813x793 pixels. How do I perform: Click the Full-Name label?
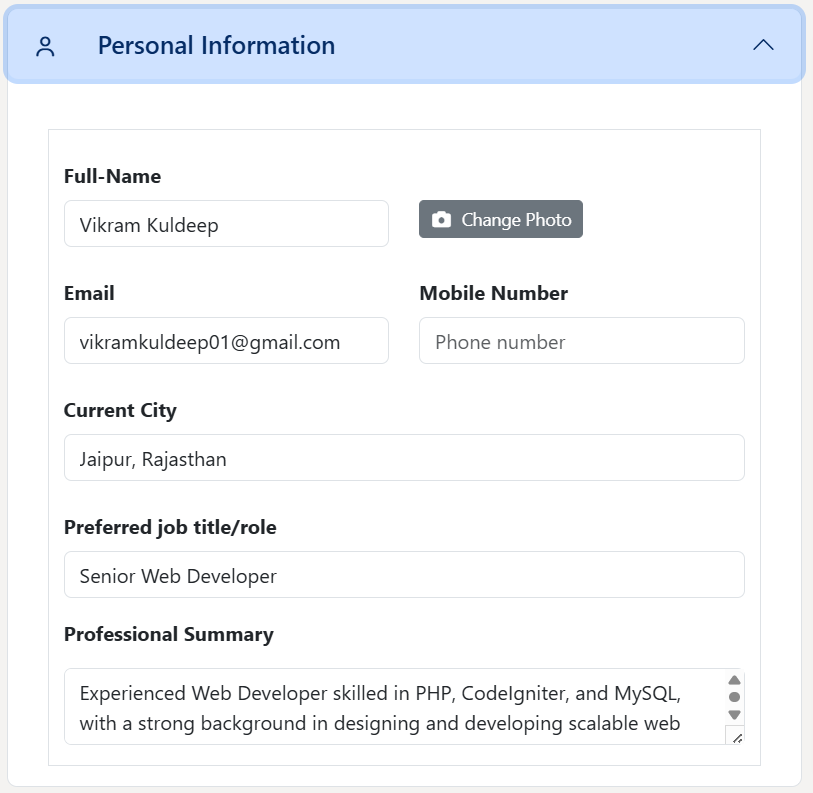pyautogui.click(x=112, y=176)
